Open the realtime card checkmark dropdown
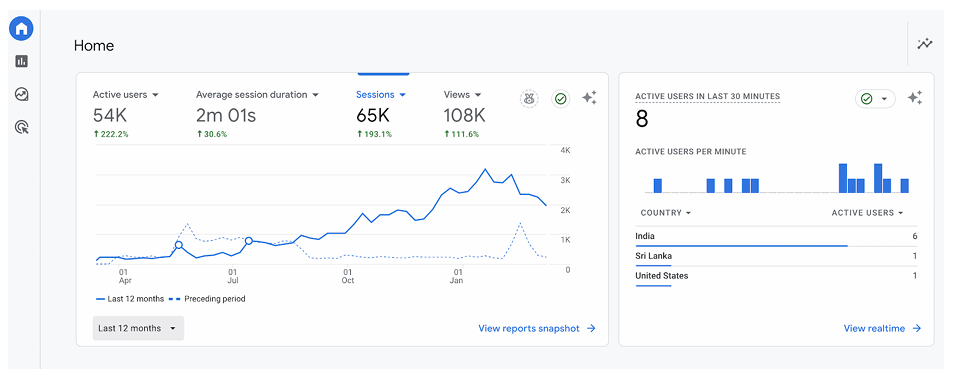 875,98
